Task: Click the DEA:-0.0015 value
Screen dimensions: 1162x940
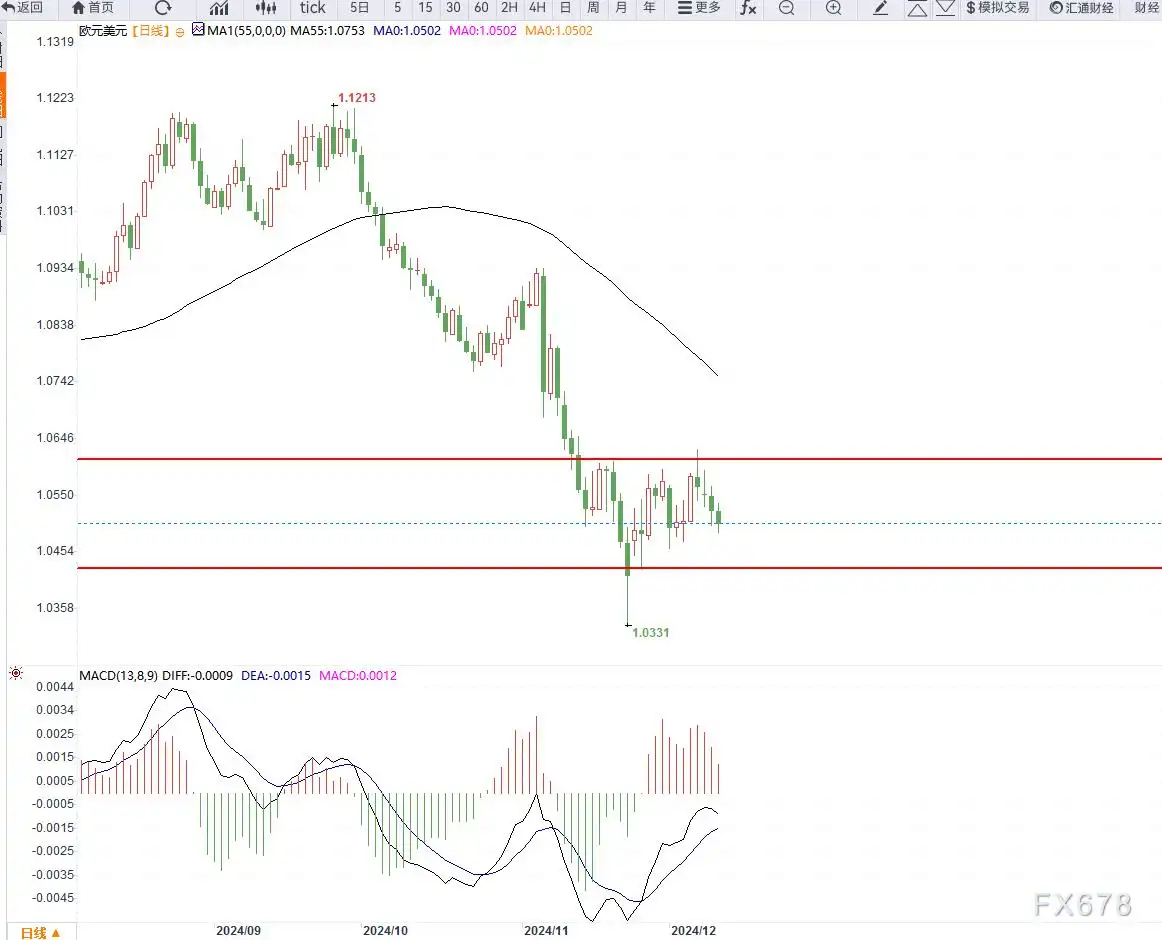Action: [x=276, y=675]
